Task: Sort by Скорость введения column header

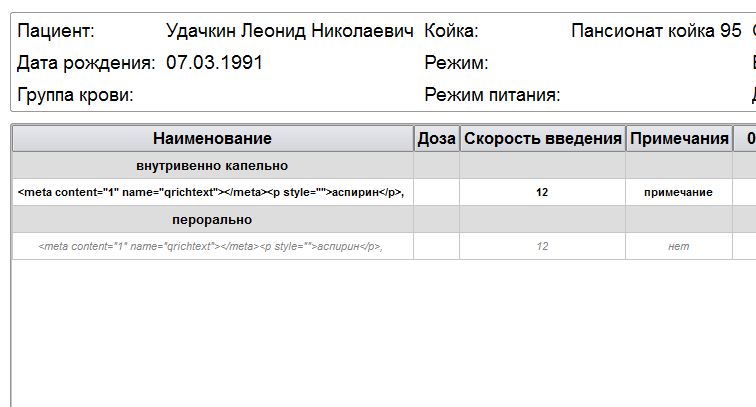Action: (x=542, y=138)
